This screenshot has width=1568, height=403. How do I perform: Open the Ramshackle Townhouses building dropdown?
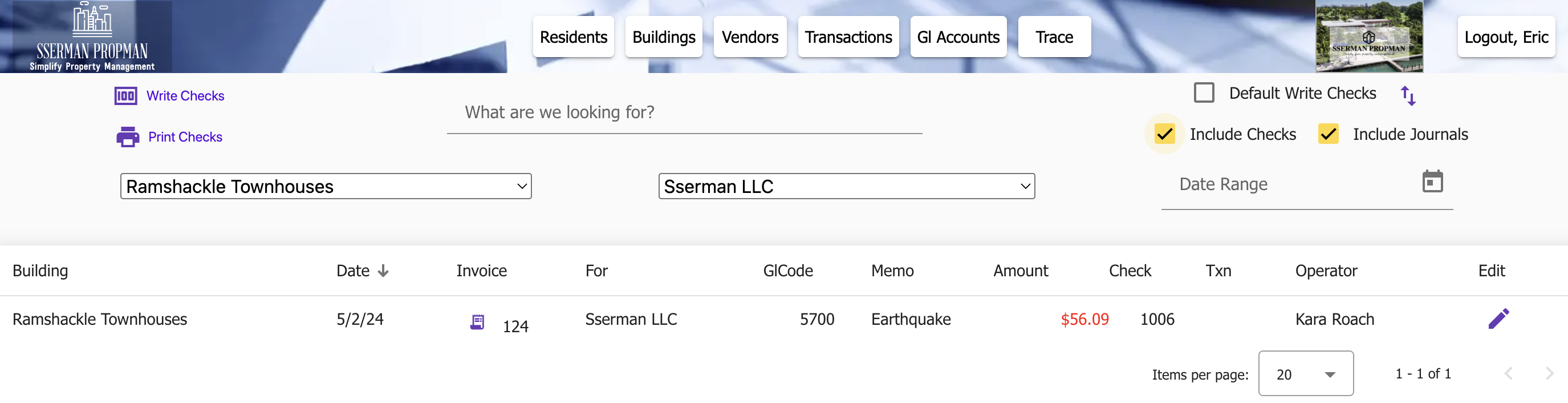[x=326, y=186]
